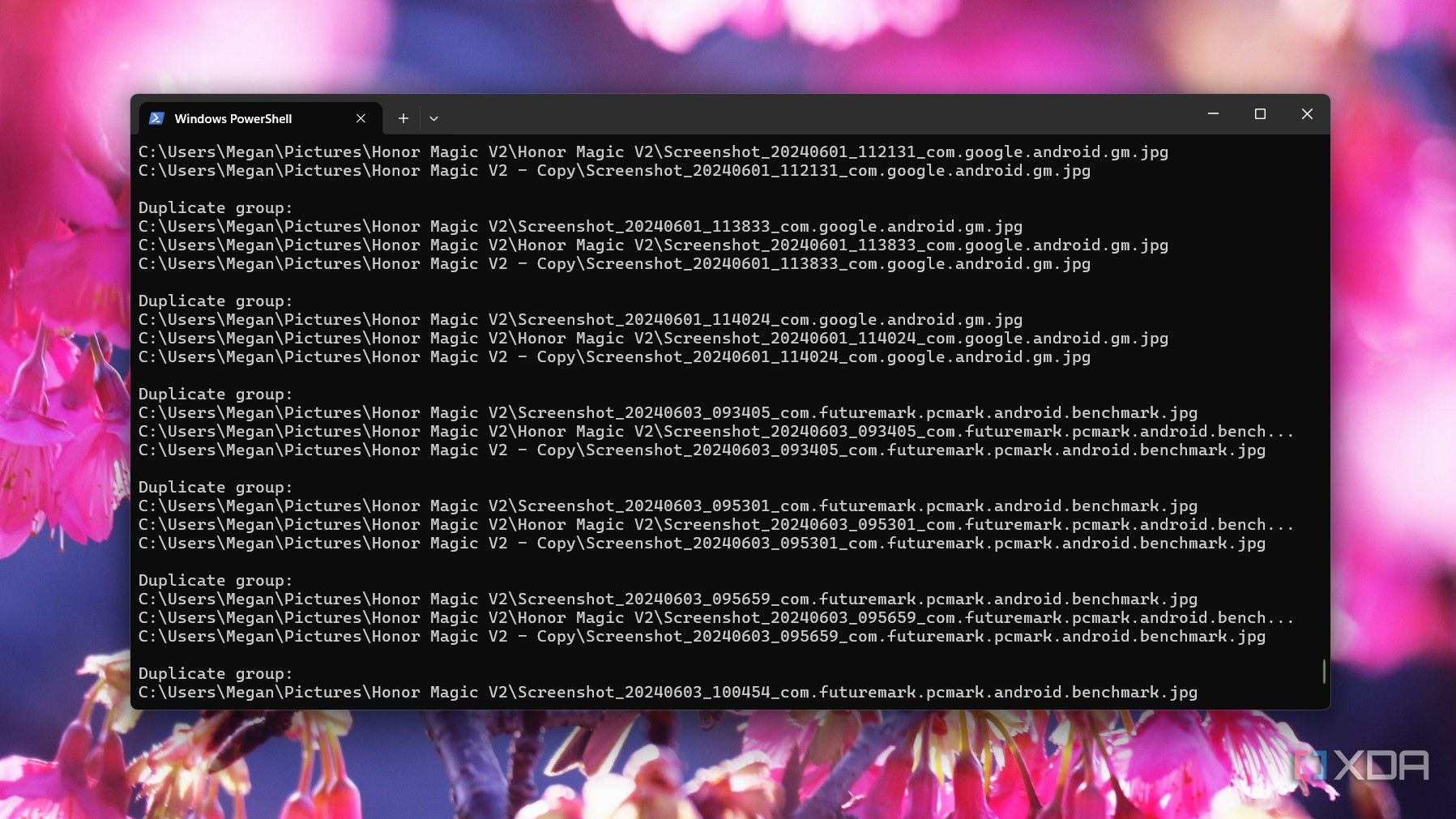Click the Duplicate group heading above 114024 files
The height and width of the screenshot is (819, 1456).
216,301
